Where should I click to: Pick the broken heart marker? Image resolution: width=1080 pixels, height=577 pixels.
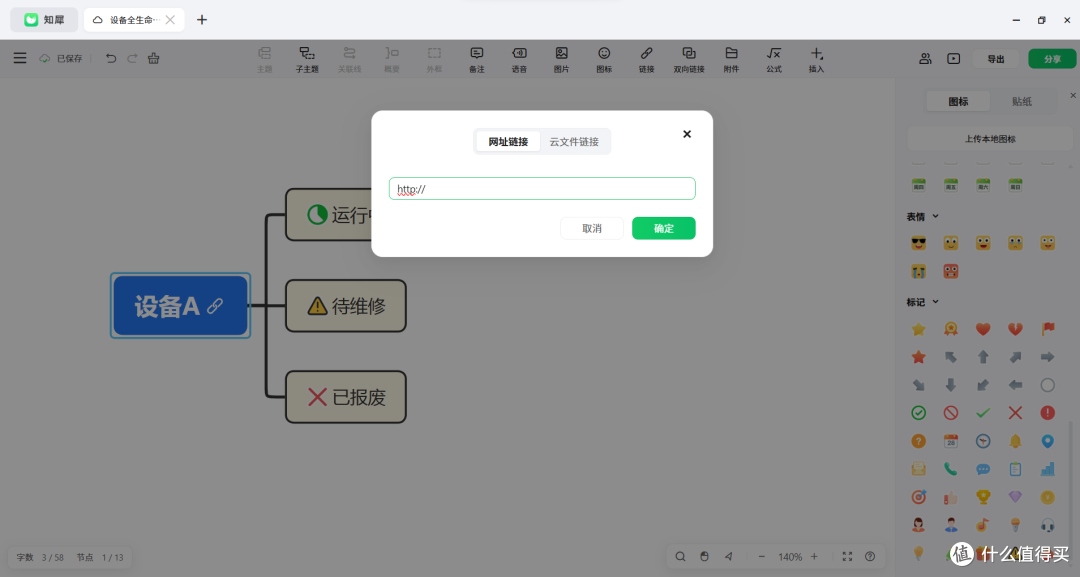click(1015, 329)
